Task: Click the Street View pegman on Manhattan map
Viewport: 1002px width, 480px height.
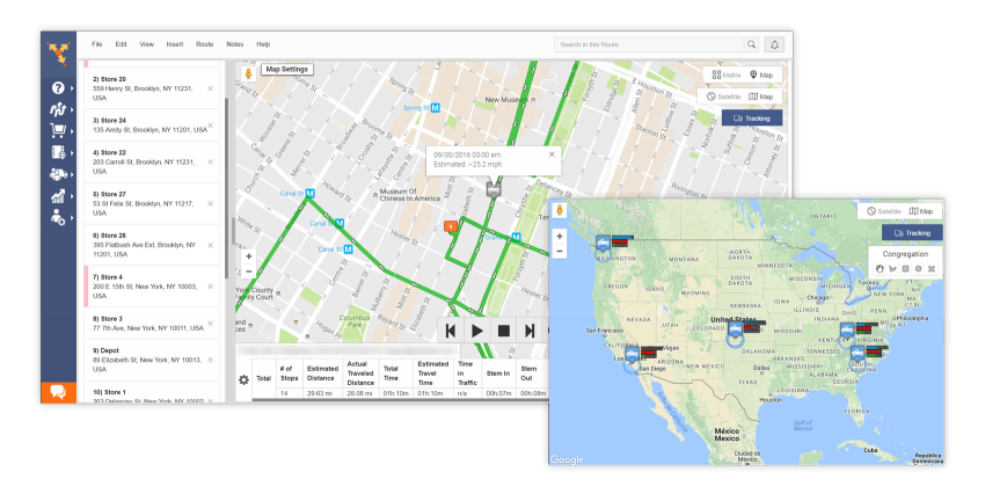Action: (248, 73)
